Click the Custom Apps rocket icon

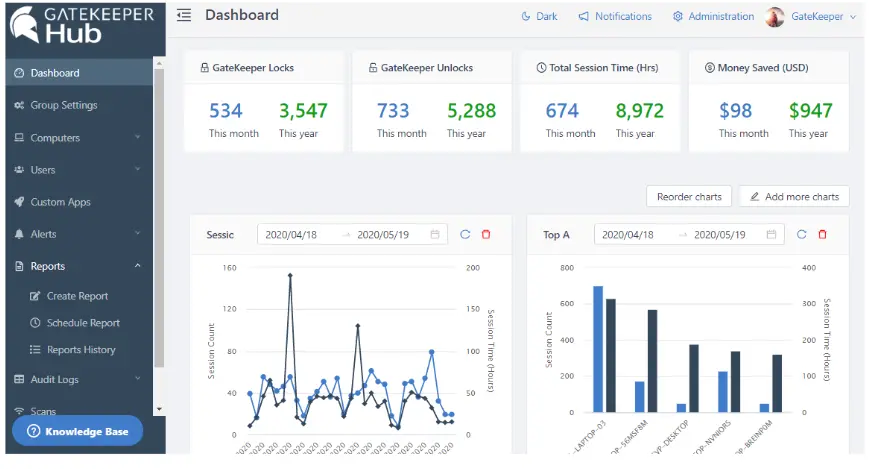[19, 202]
